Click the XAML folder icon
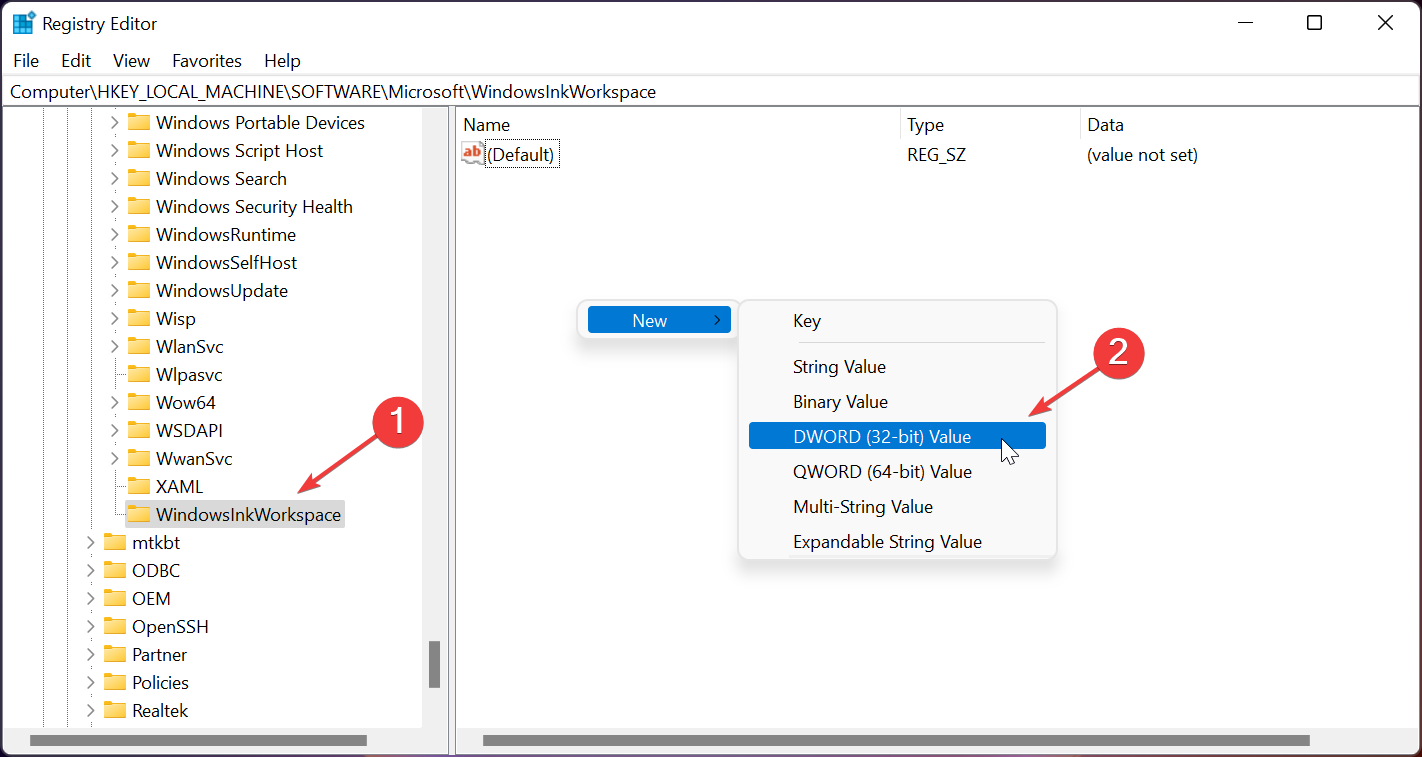 (139, 486)
